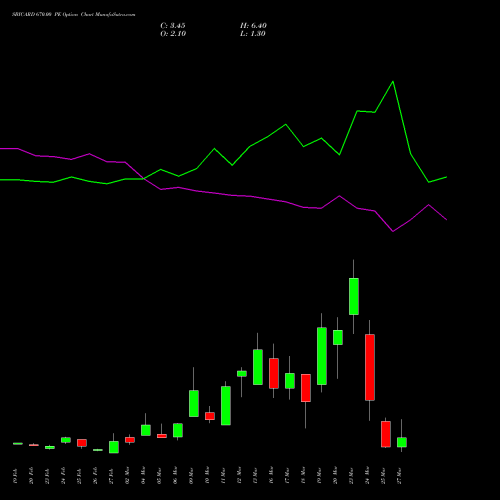Click the close value C: 3.45
500x500 pixels.
173,26
